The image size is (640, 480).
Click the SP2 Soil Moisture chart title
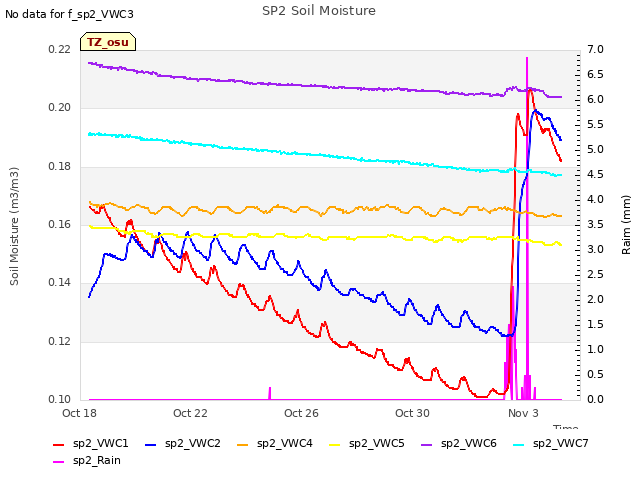point(319,11)
